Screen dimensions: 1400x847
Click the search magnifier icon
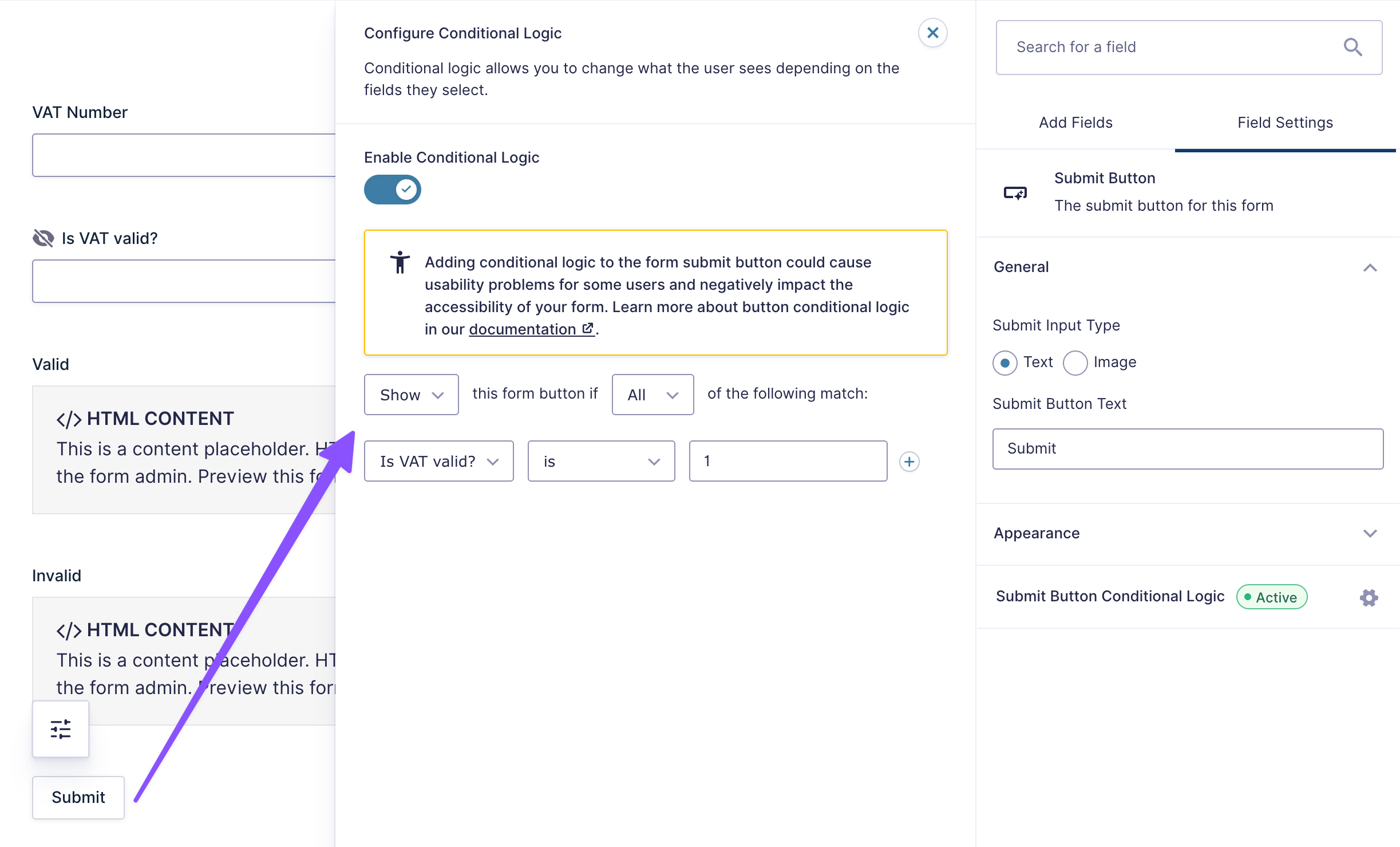(x=1352, y=47)
